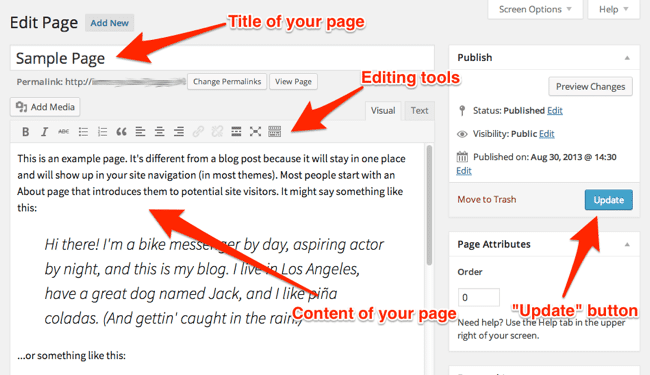Click Change Permalinks button

pos(227,82)
